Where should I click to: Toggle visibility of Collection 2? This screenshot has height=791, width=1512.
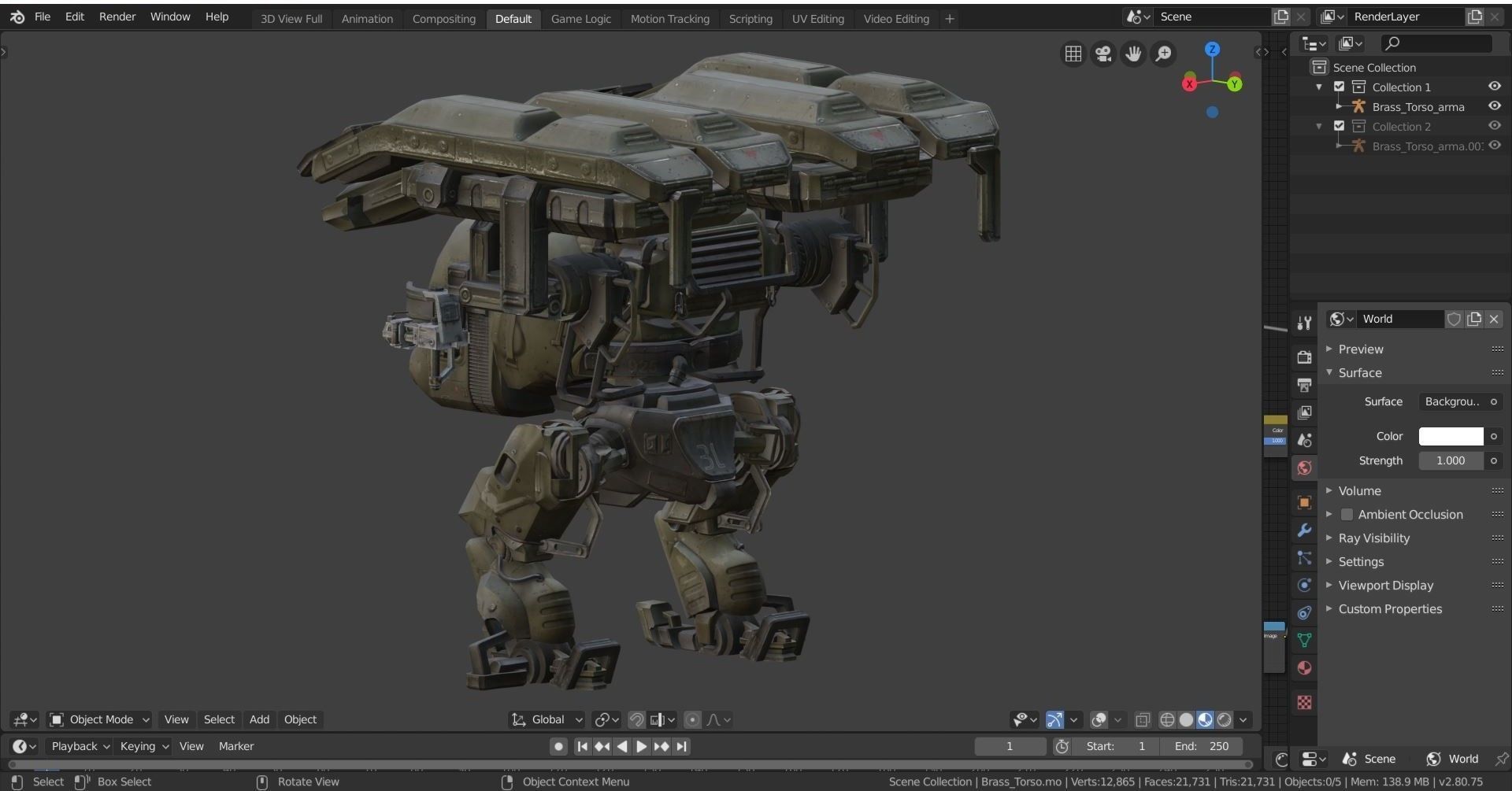[x=1494, y=126]
